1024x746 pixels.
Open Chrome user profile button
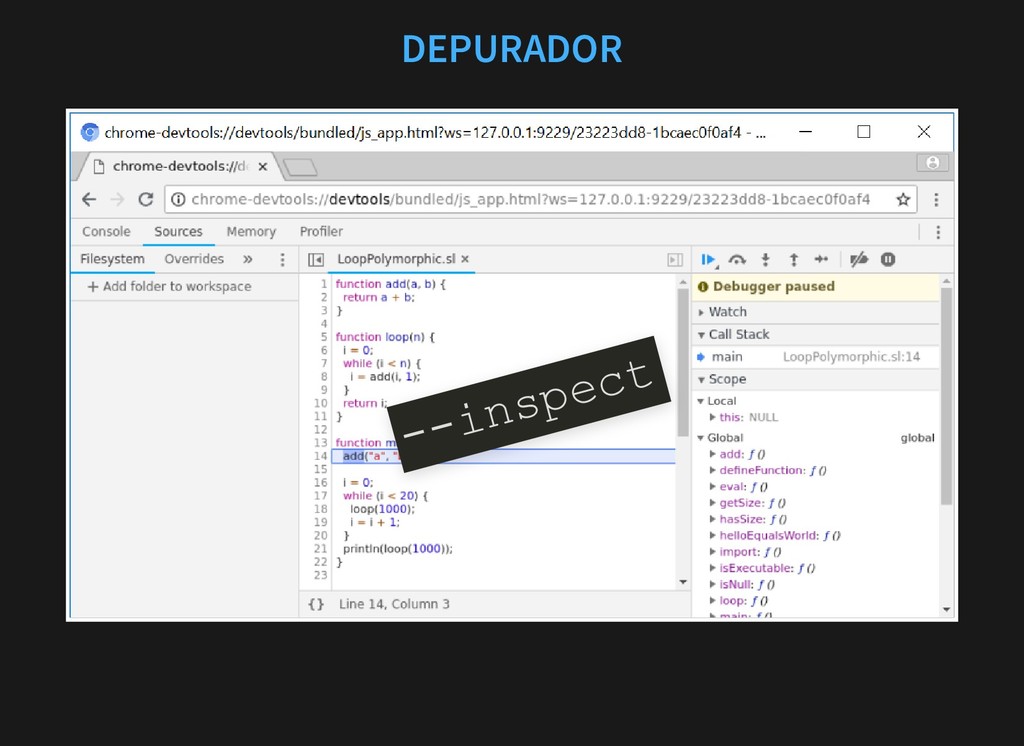[933, 163]
